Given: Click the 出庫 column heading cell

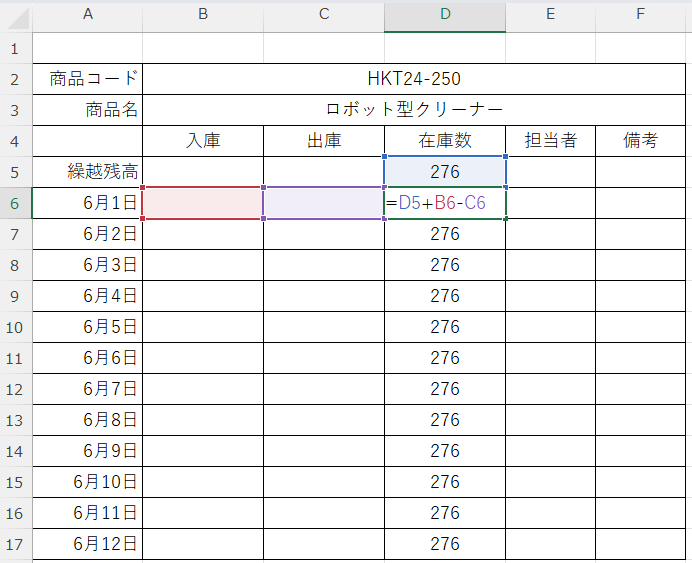Looking at the screenshot, I should [x=324, y=141].
